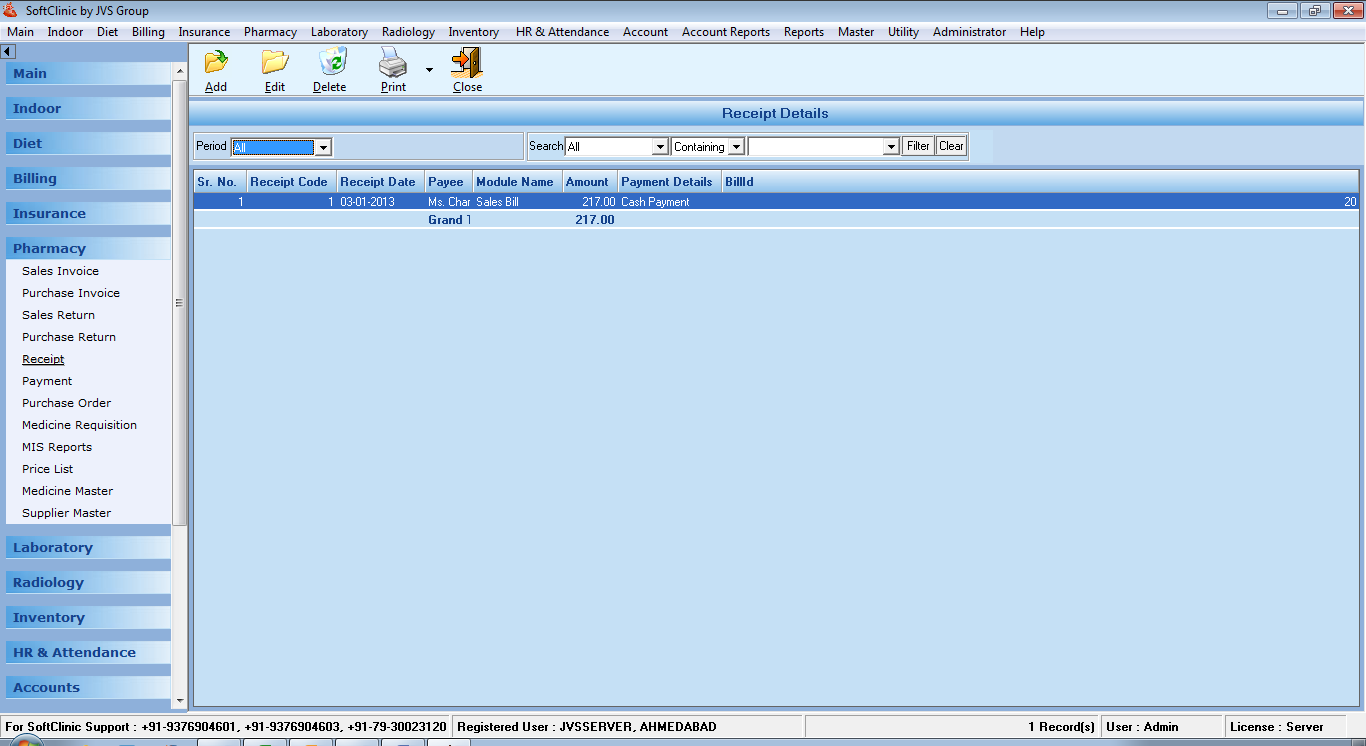The height and width of the screenshot is (746, 1366).
Task: Expand the Laboratory sidebar section
Action: (x=53, y=547)
